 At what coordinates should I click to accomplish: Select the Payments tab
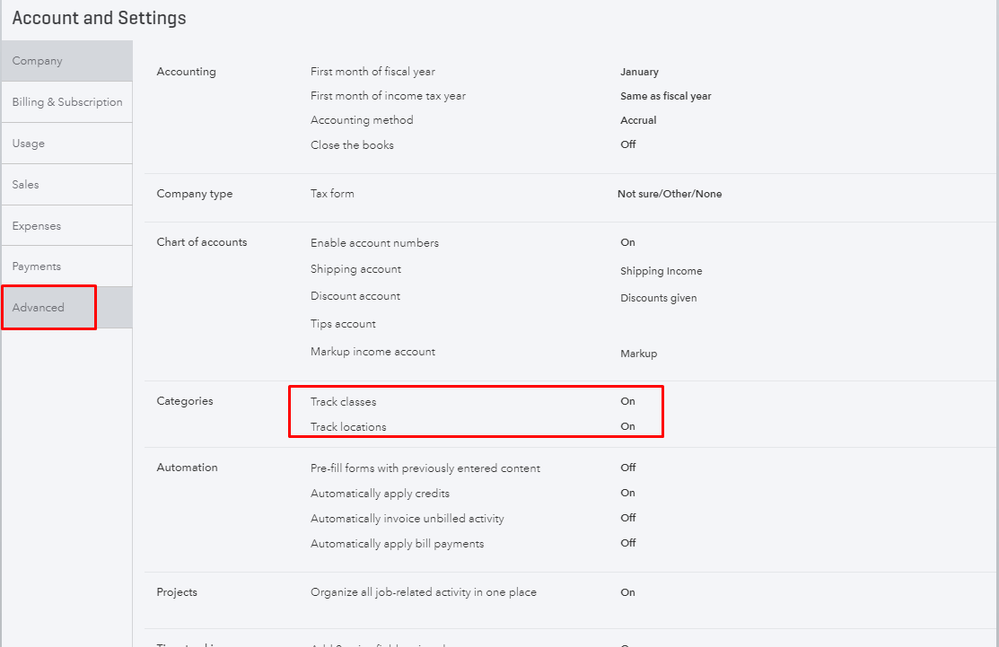click(36, 267)
